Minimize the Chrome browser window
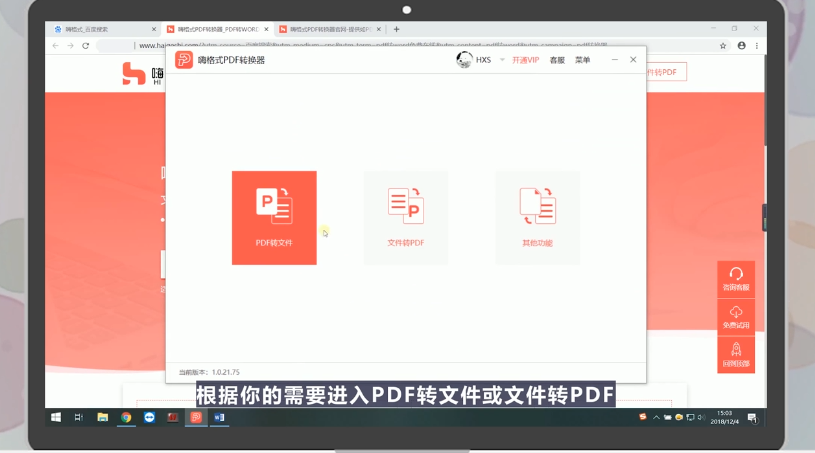 (x=714, y=29)
